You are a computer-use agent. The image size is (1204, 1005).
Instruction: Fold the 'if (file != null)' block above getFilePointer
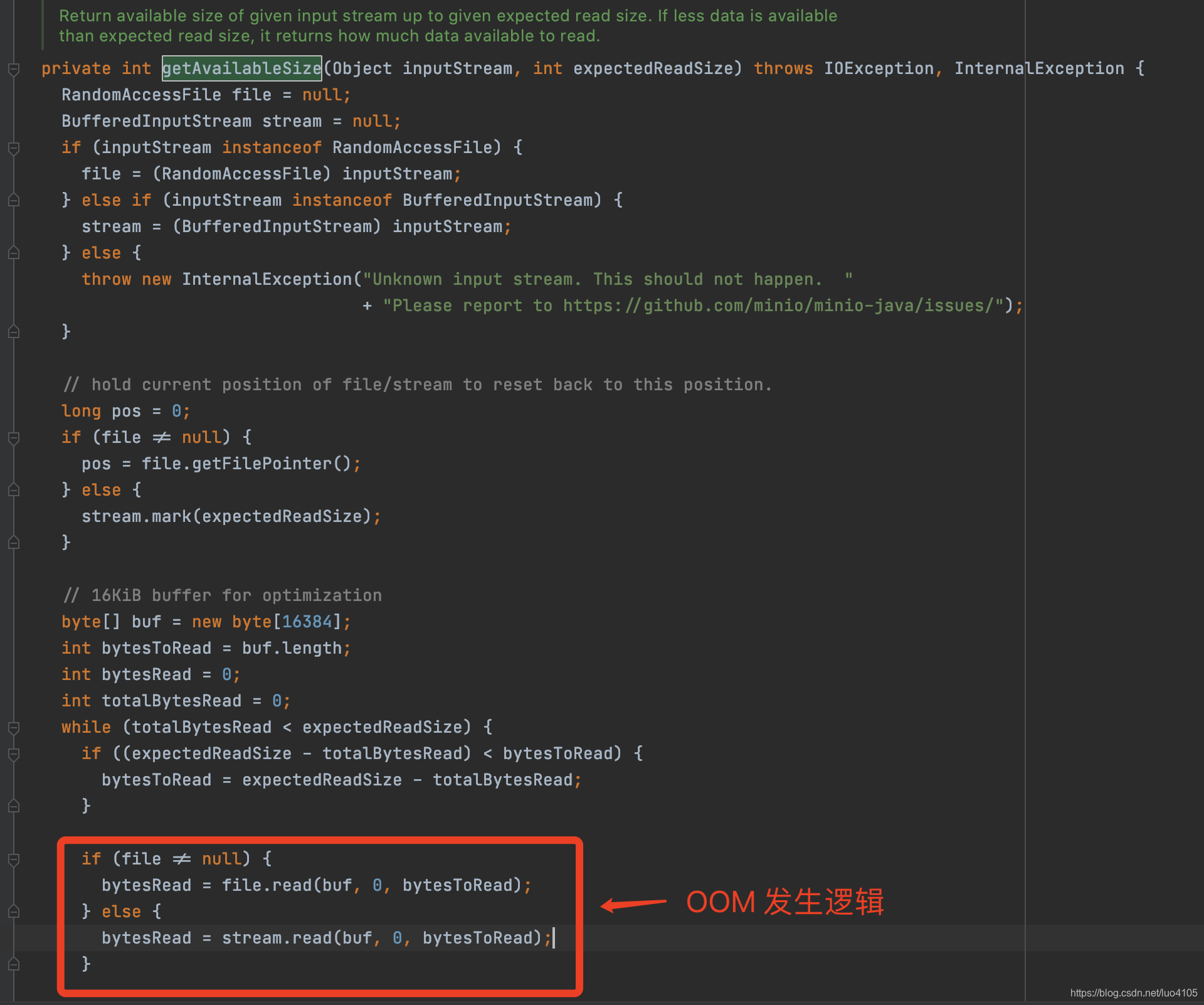click(14, 438)
